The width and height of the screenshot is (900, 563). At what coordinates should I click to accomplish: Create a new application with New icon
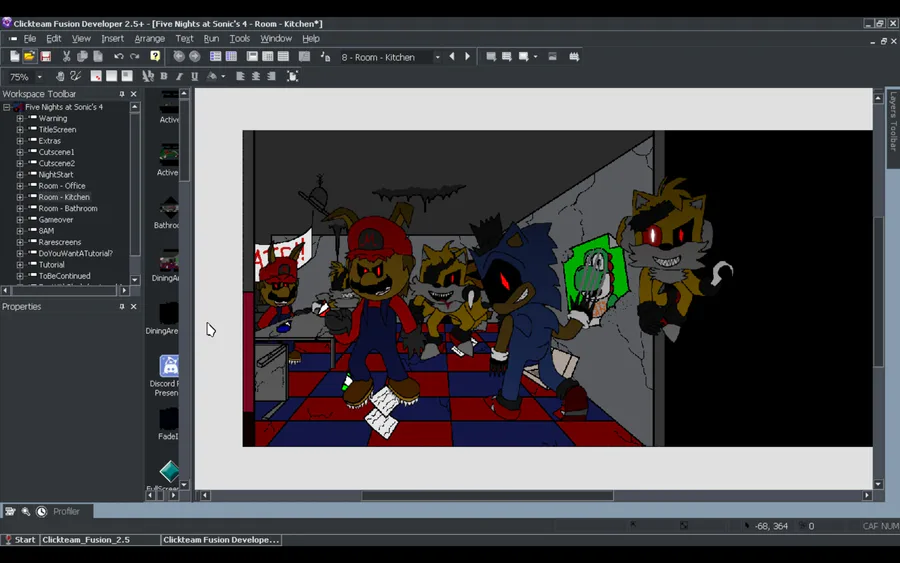14,56
